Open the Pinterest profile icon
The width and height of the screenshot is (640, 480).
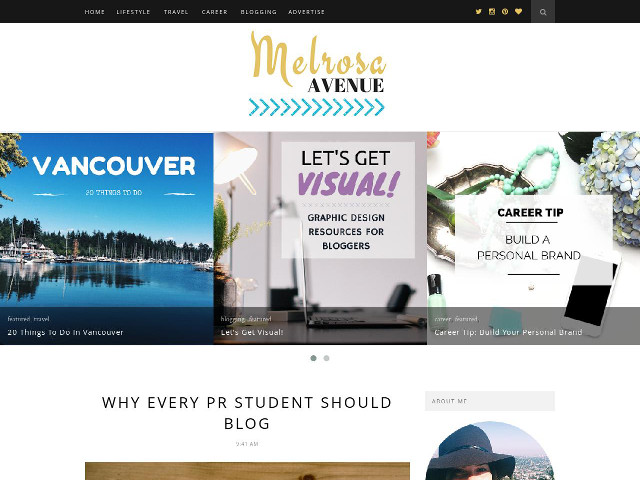click(x=505, y=12)
